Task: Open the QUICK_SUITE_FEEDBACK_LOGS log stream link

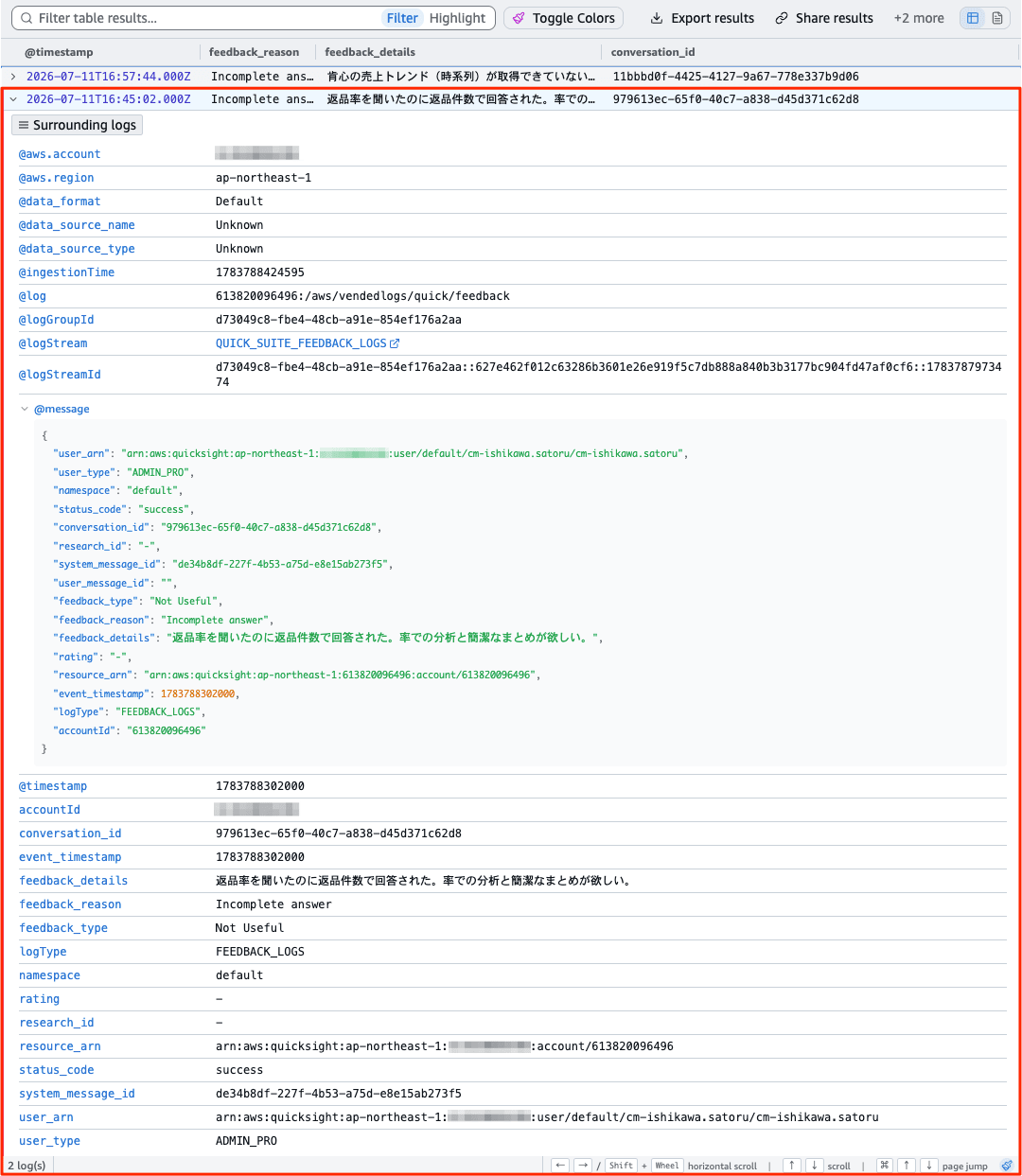Action: pyautogui.click(x=301, y=343)
